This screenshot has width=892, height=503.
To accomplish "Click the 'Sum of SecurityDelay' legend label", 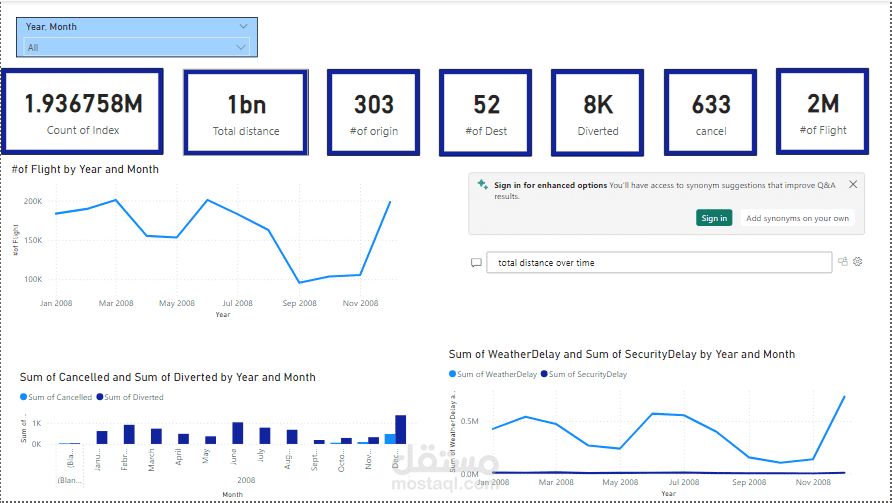I will point(588,374).
